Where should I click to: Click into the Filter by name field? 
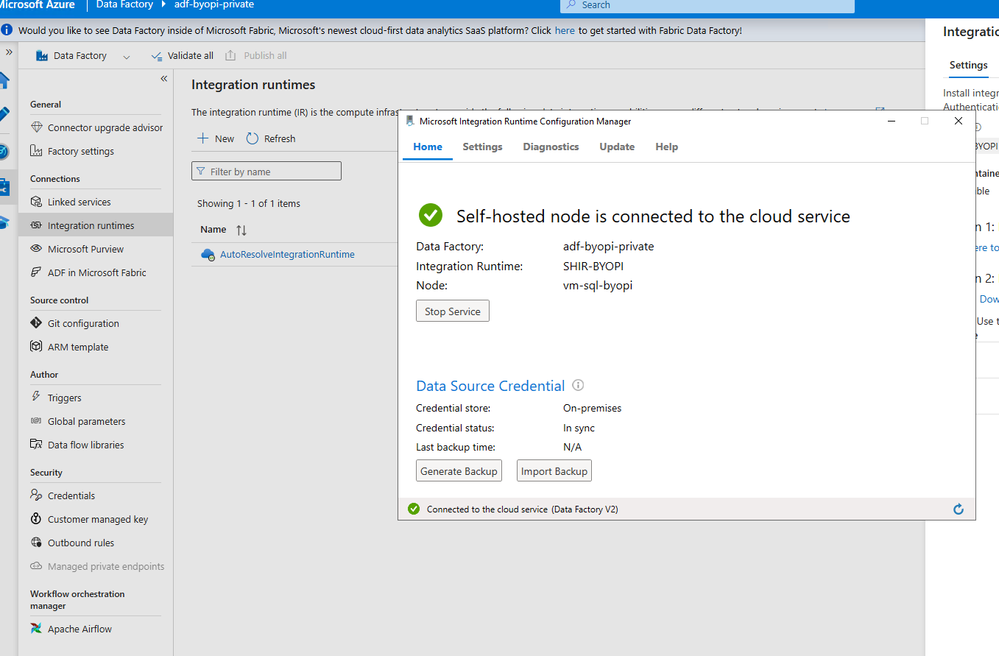(x=266, y=171)
